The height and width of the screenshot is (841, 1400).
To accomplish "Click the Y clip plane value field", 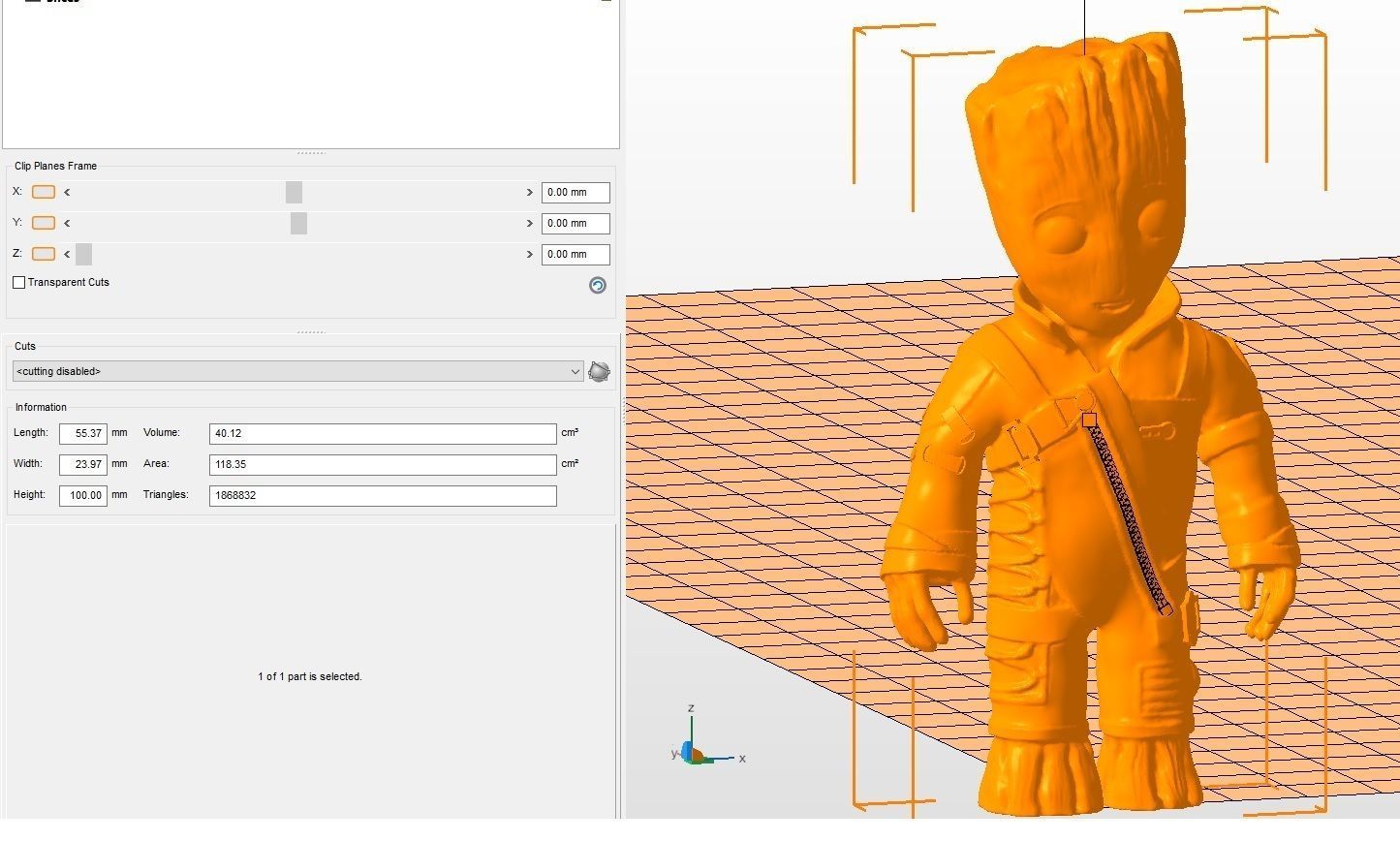I will tap(576, 223).
